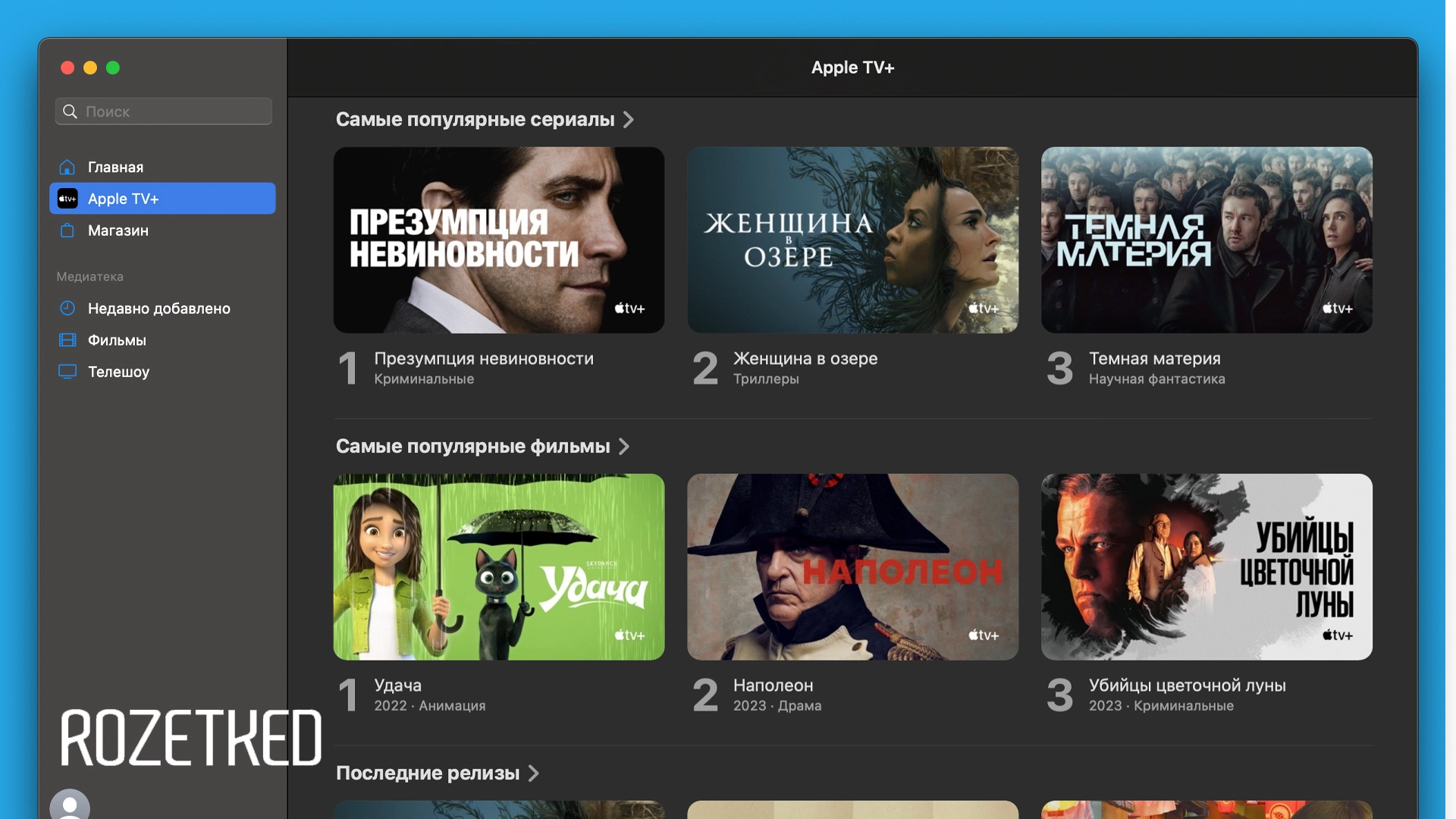Click the title text Презумпция невиновности
The height and width of the screenshot is (819, 1456).
[484, 359]
